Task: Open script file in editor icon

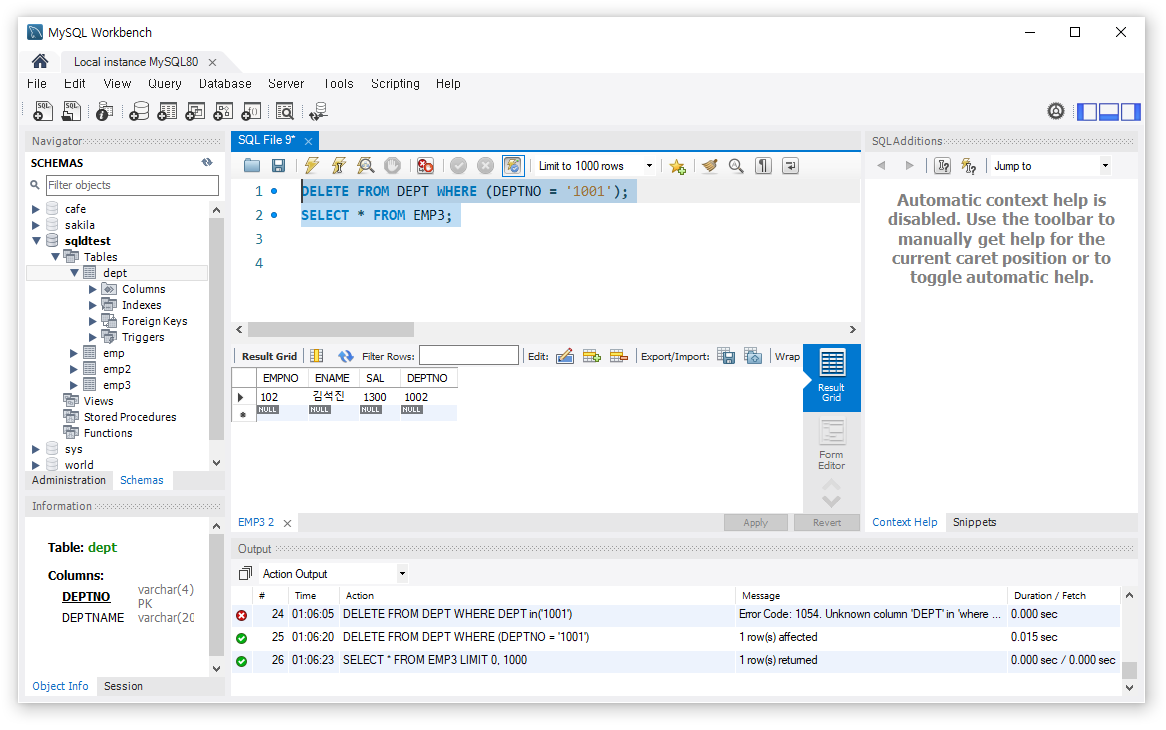Action: pyautogui.click(x=252, y=166)
